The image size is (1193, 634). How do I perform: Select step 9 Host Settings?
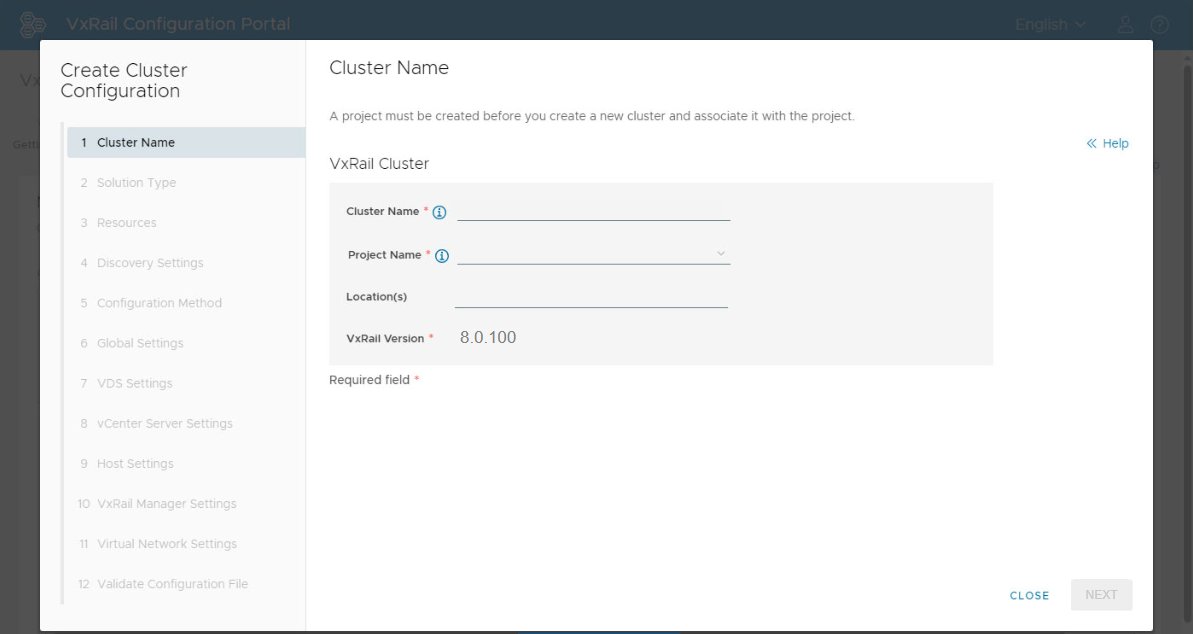coord(186,464)
